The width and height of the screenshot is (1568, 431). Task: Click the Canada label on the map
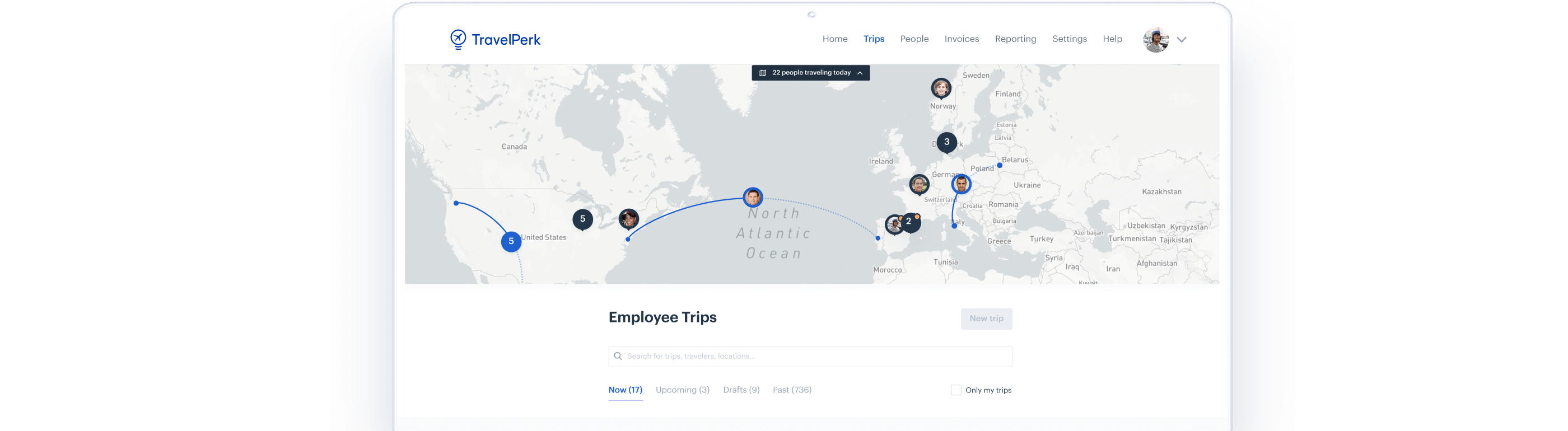pos(514,147)
